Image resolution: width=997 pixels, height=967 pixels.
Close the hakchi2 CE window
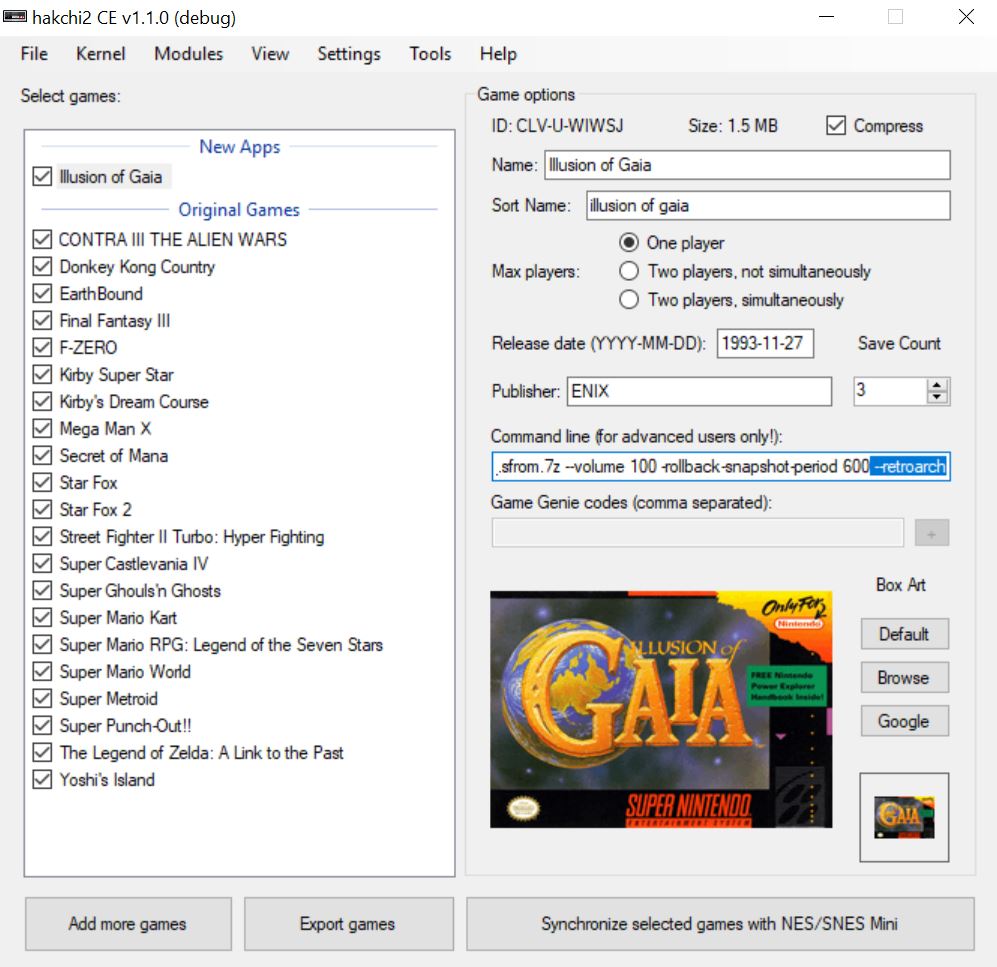click(966, 17)
